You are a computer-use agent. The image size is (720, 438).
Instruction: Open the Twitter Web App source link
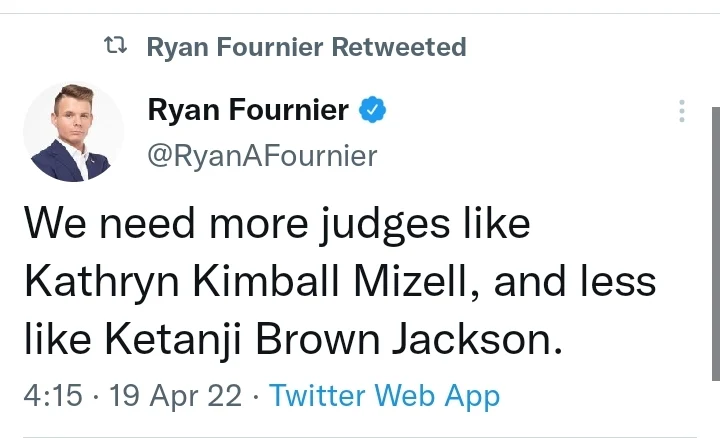point(384,396)
